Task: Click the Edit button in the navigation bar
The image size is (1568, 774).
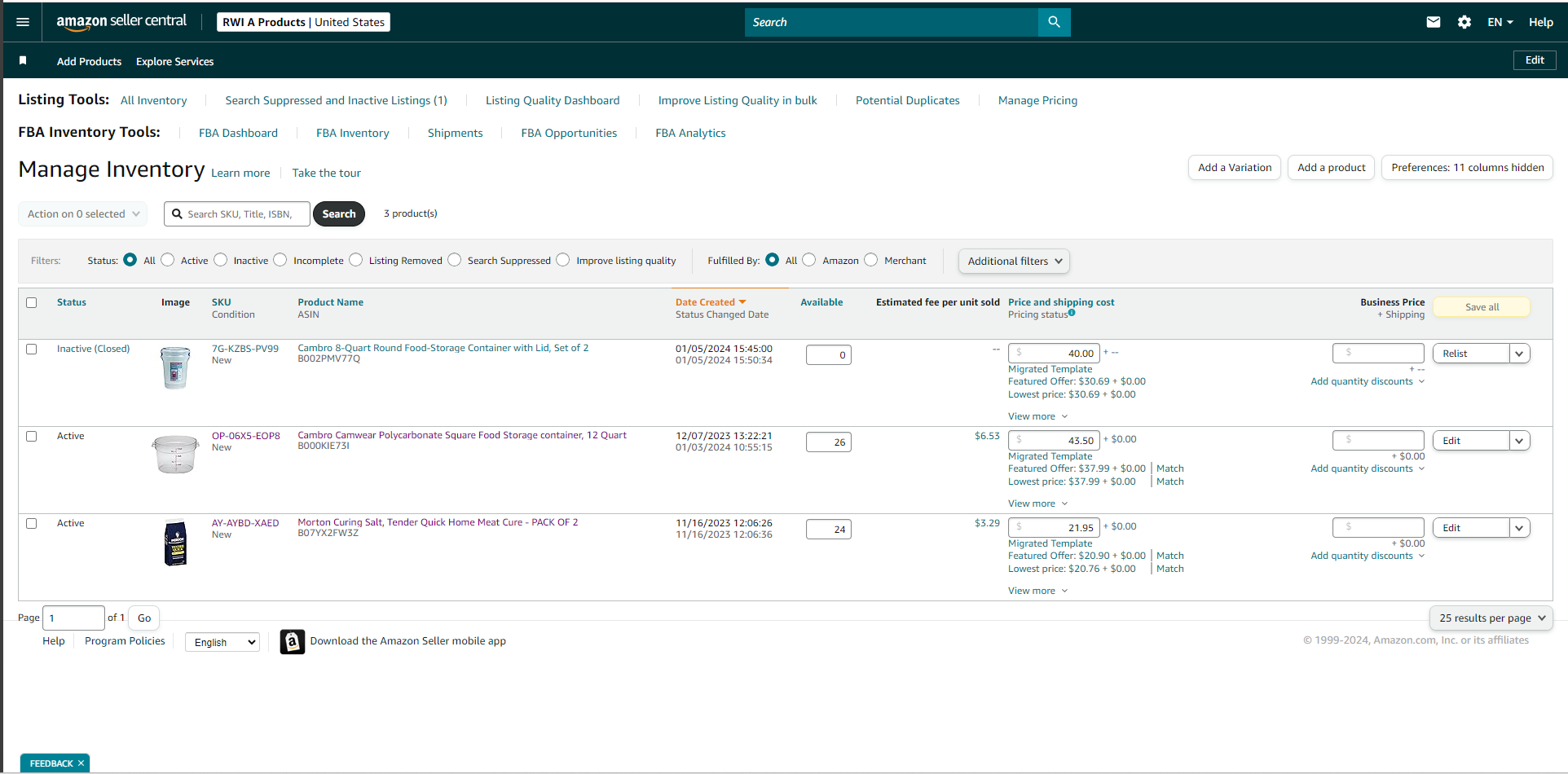Action: click(1535, 60)
